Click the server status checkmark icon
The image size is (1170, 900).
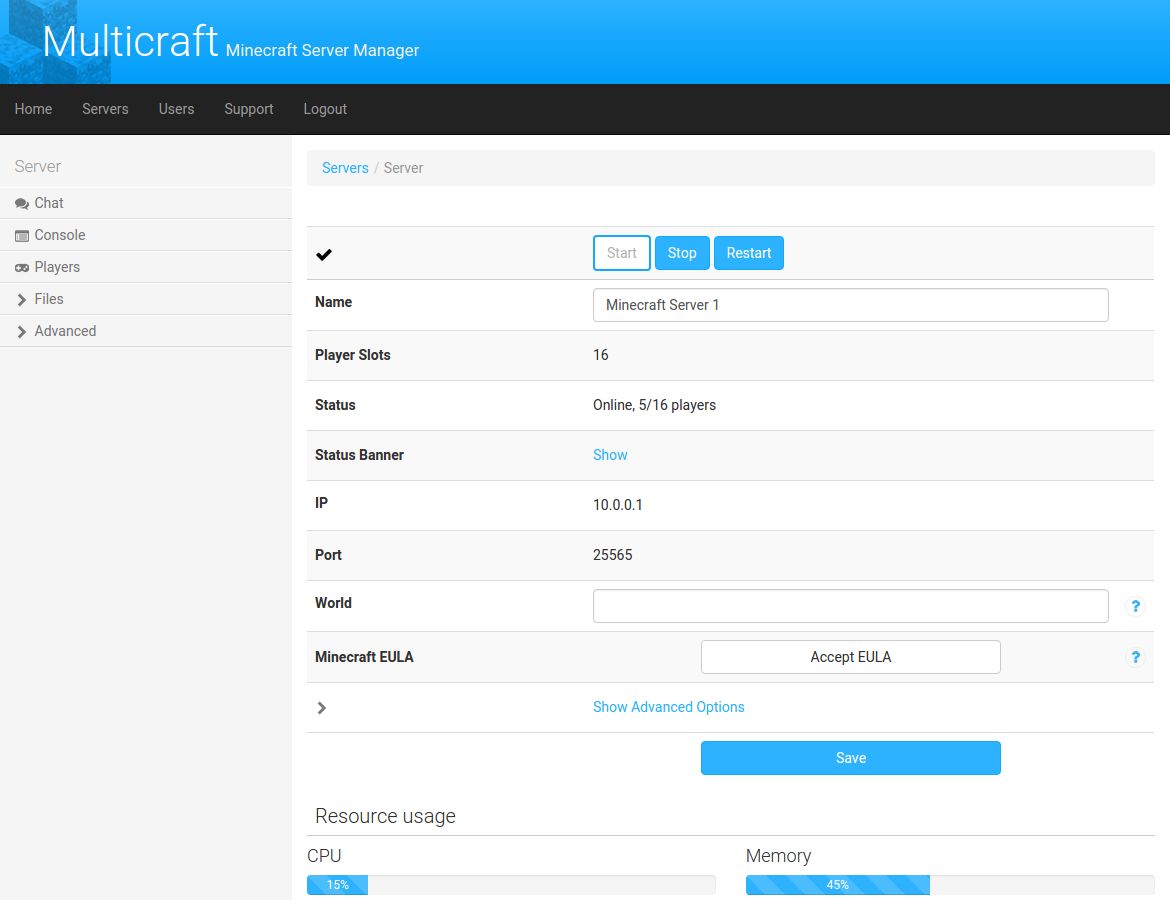324,254
